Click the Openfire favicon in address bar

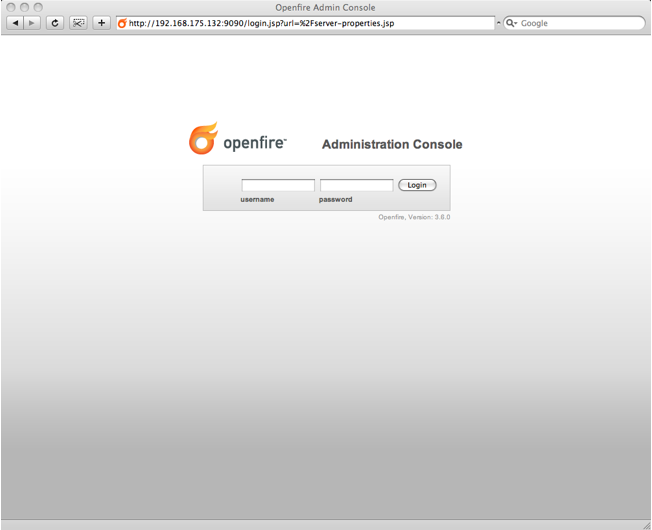coord(122,23)
